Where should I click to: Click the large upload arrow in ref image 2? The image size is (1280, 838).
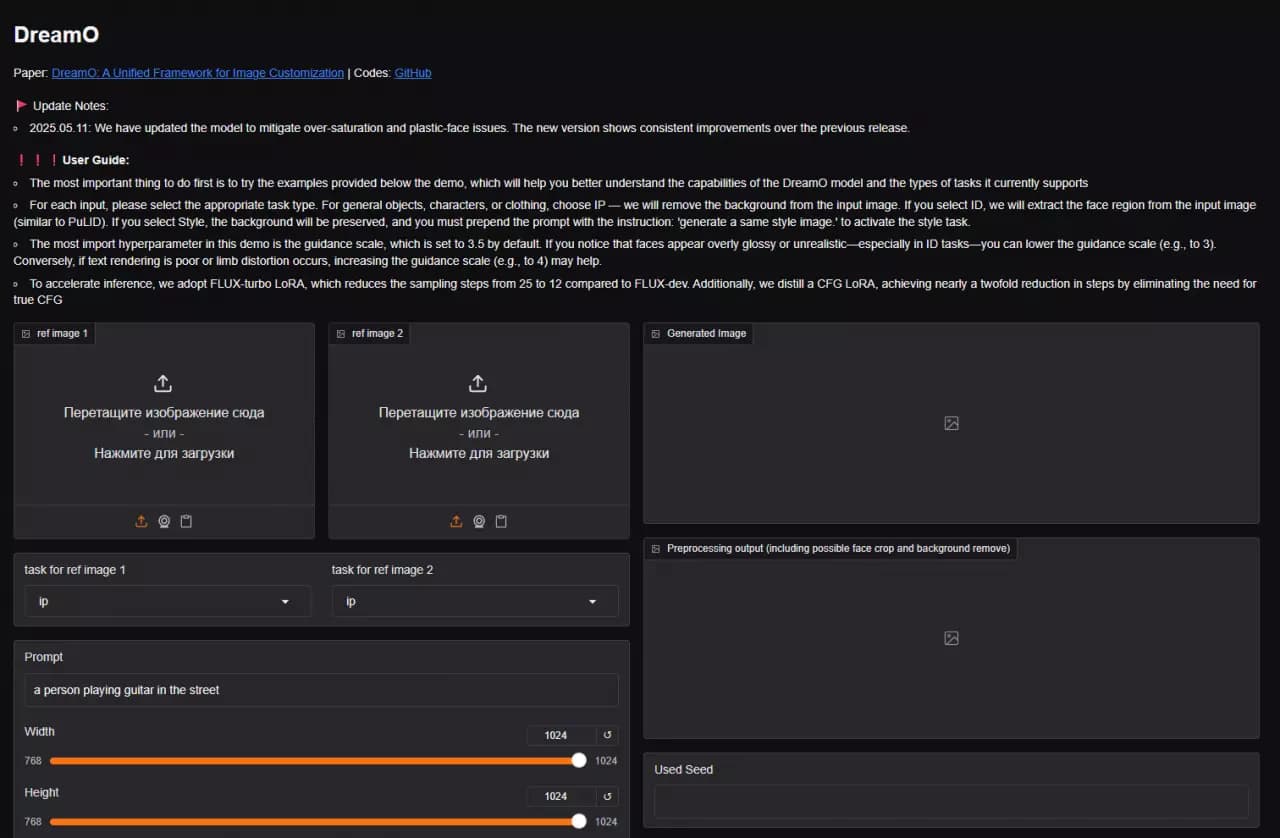pyautogui.click(x=478, y=384)
